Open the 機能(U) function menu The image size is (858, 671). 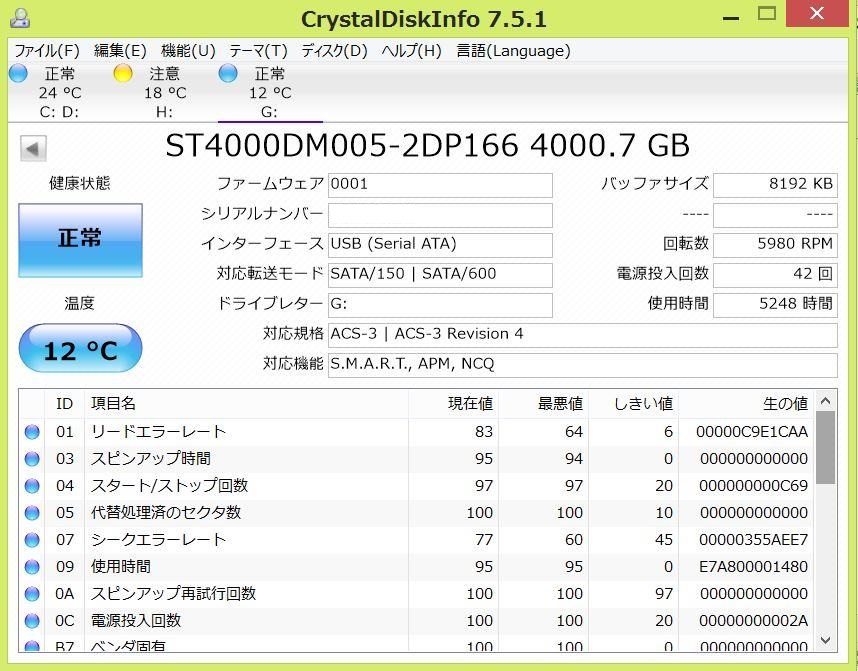[184, 50]
